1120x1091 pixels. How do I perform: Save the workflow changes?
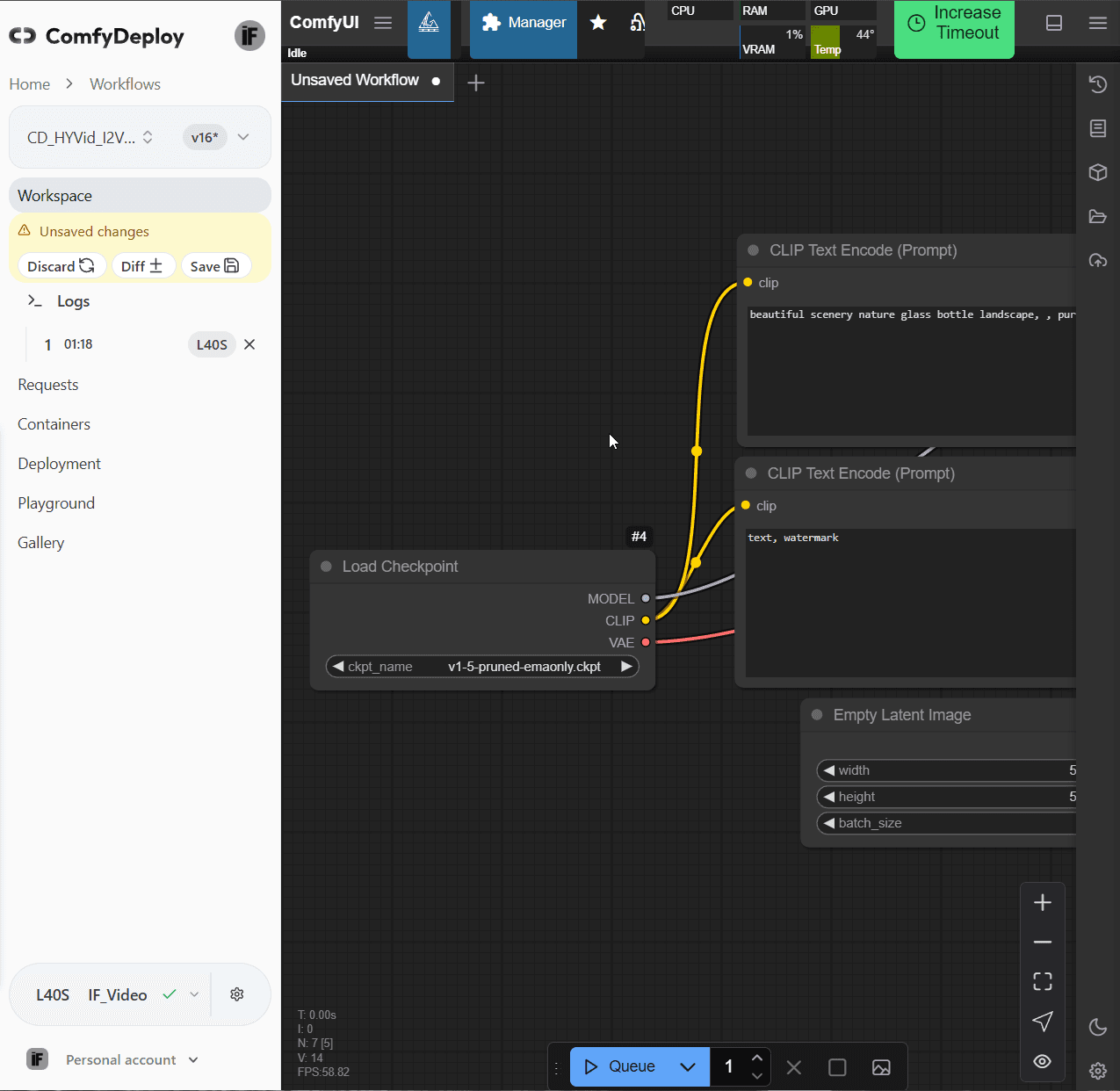216,266
